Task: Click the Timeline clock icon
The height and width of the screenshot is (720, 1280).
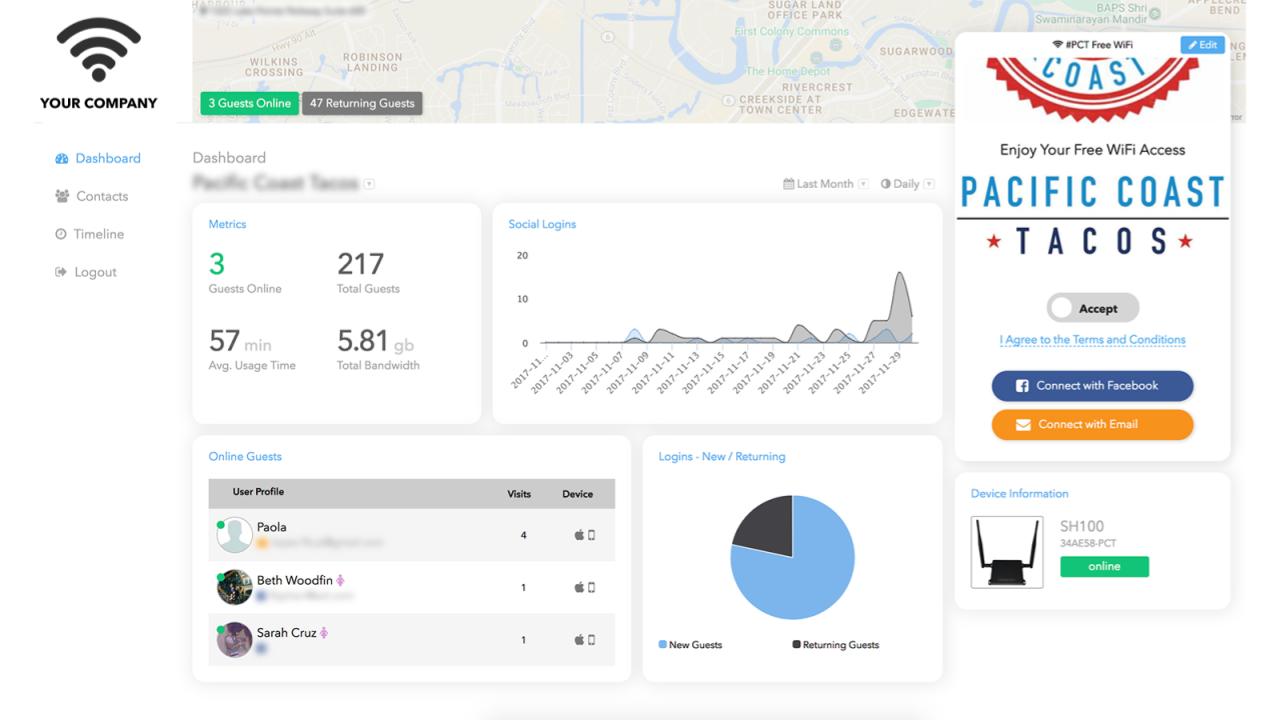Action: 61,234
